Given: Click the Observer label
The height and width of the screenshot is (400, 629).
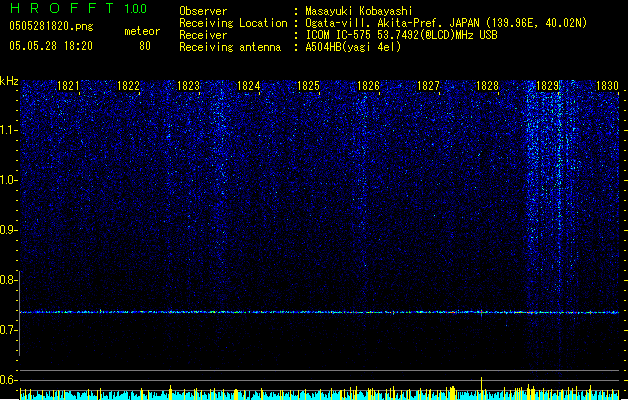Looking at the screenshot, I should [203, 11].
